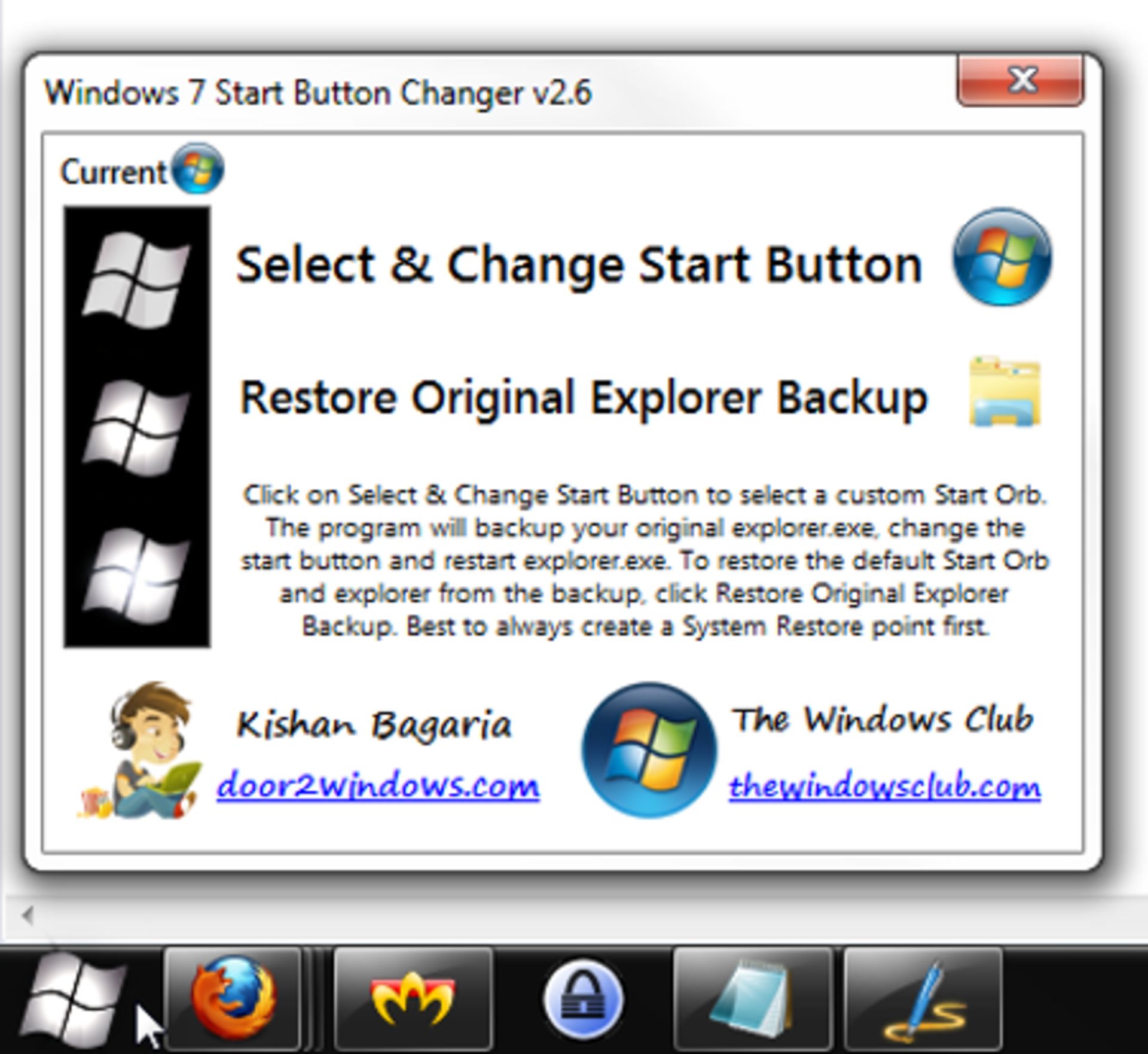
Task: Click the small Current start orb icon
Action: pyautogui.click(x=198, y=168)
